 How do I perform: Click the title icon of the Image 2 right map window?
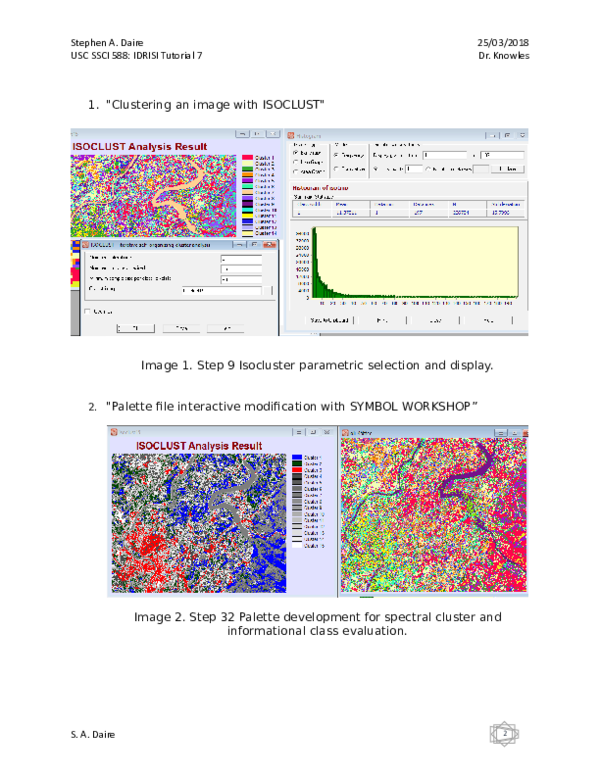[346, 432]
